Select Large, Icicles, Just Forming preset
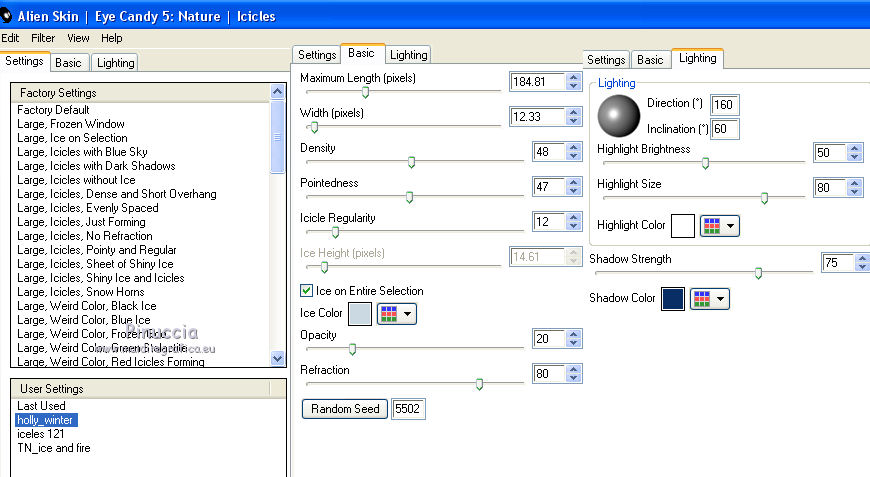Image resolution: width=870 pixels, height=477 pixels. pos(81,222)
